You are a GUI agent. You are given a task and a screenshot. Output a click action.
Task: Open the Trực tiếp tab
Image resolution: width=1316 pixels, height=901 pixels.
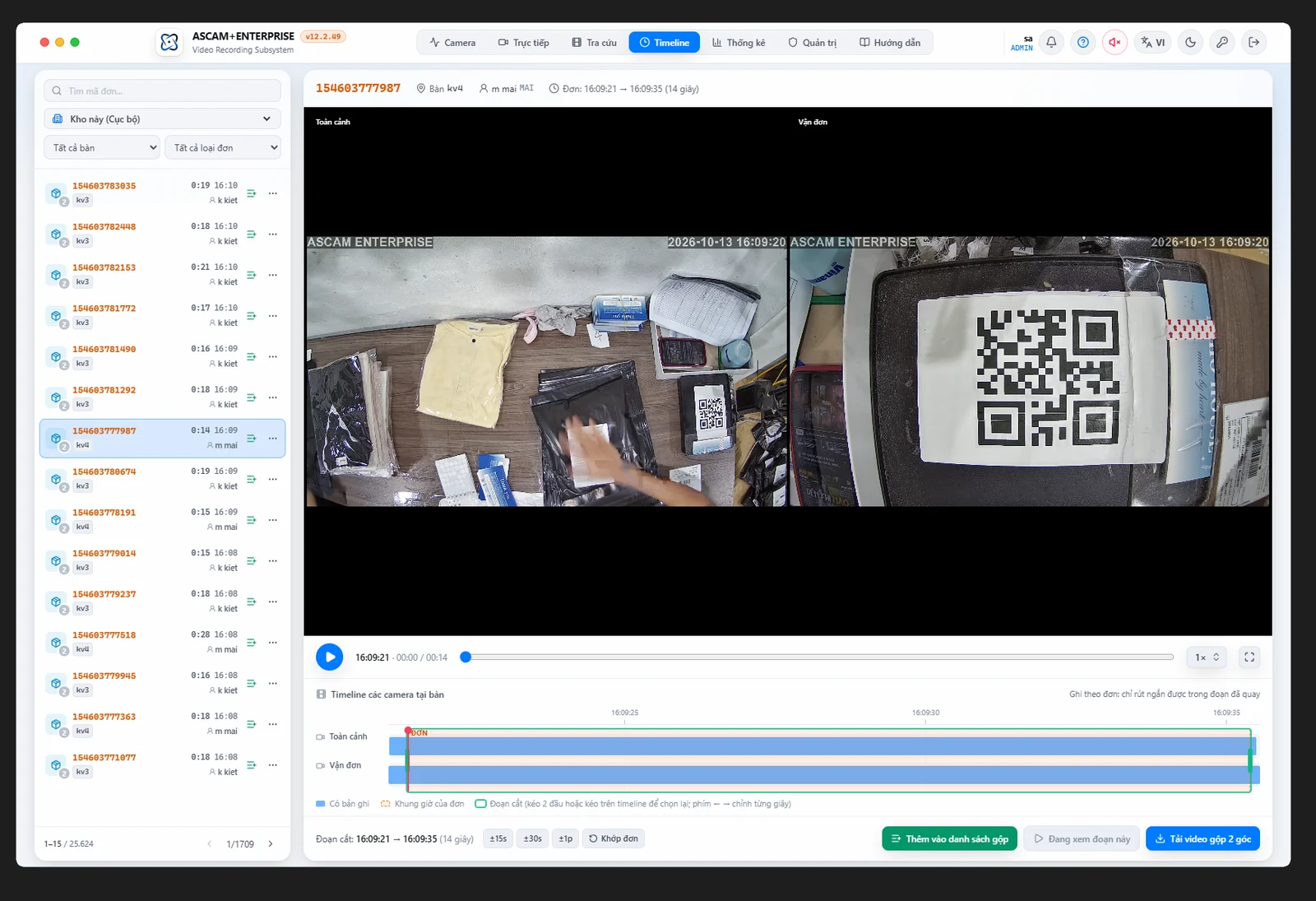tap(524, 43)
